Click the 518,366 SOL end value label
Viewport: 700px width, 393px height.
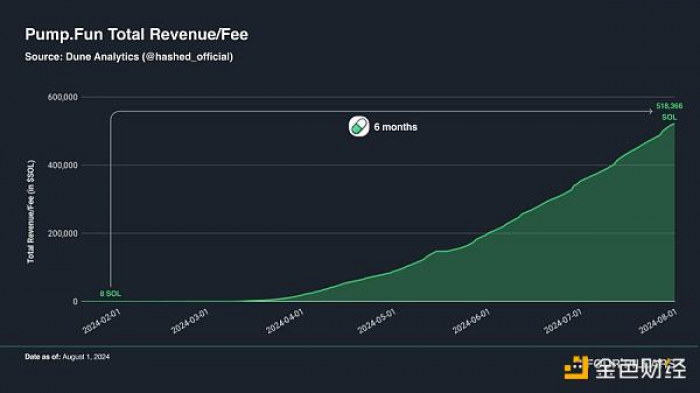coord(669,112)
